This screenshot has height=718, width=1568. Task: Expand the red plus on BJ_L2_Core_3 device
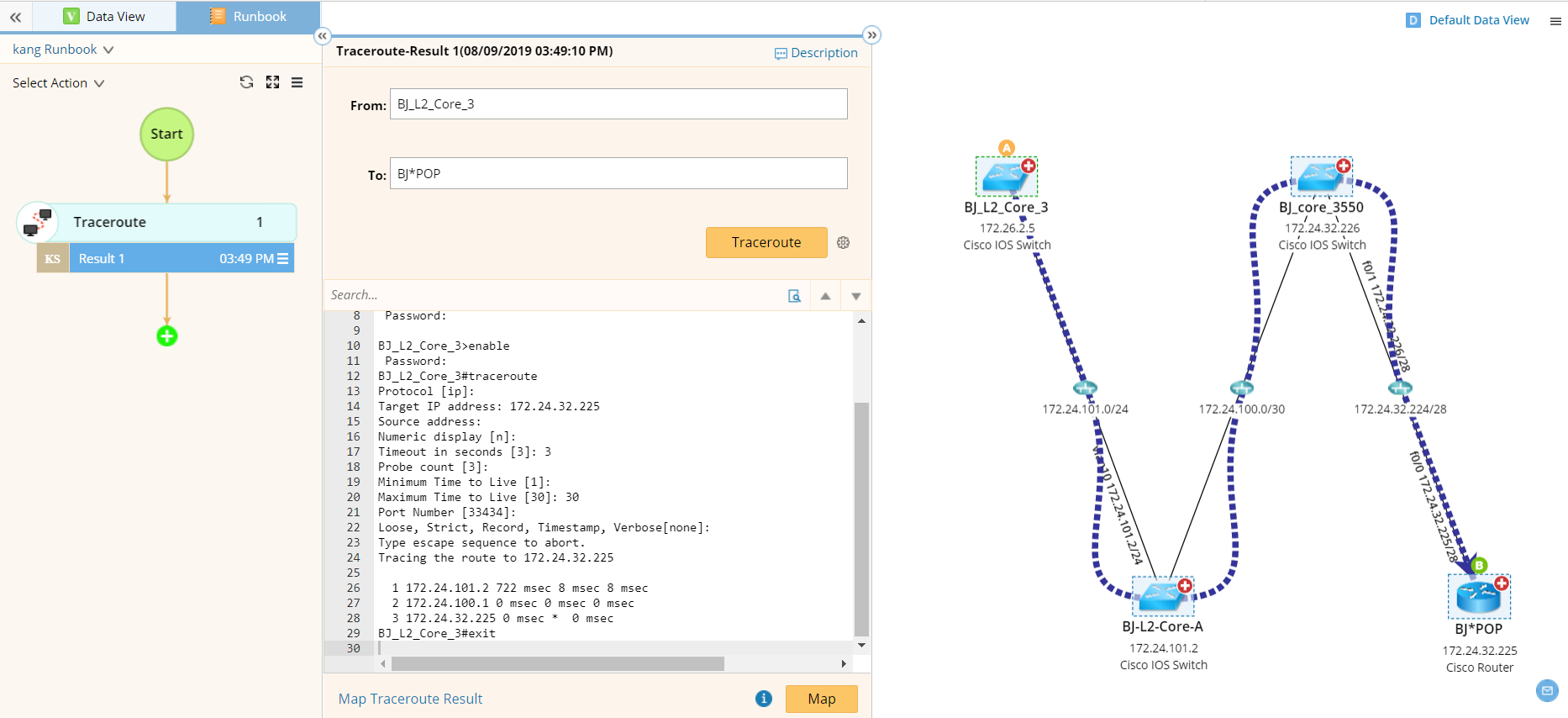pos(1029,166)
